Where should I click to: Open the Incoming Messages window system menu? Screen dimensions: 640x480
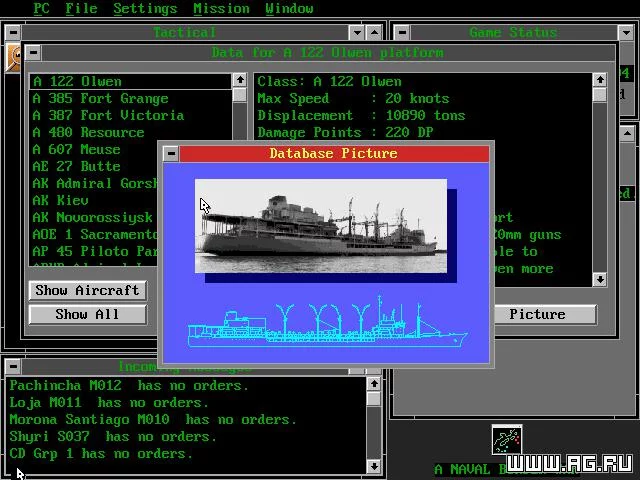click(13, 366)
